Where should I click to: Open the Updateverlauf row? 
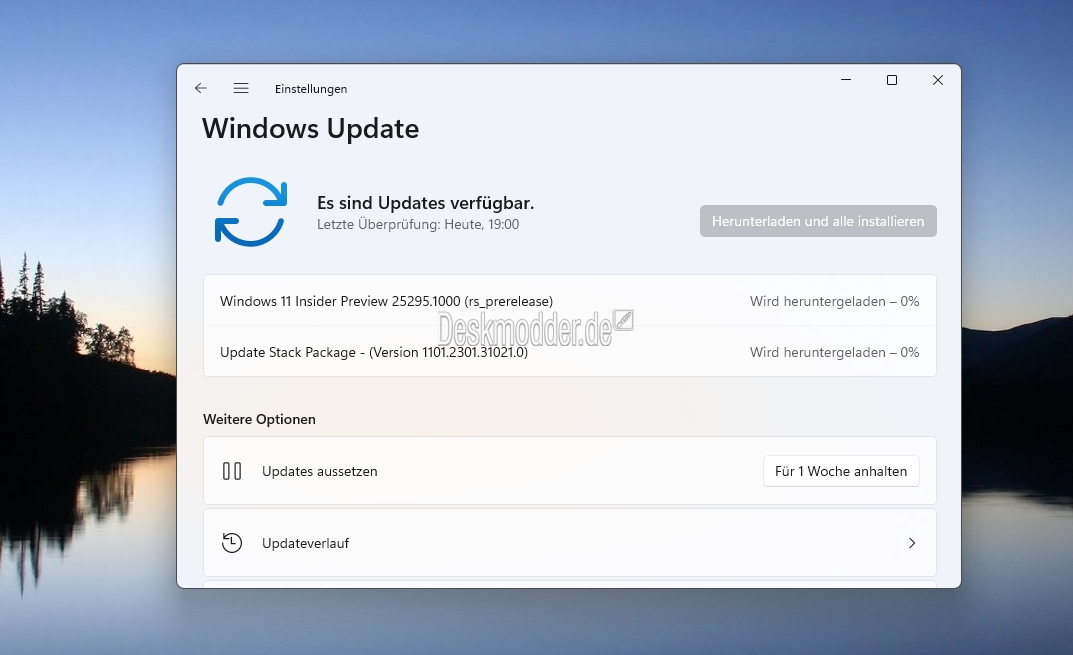point(569,543)
